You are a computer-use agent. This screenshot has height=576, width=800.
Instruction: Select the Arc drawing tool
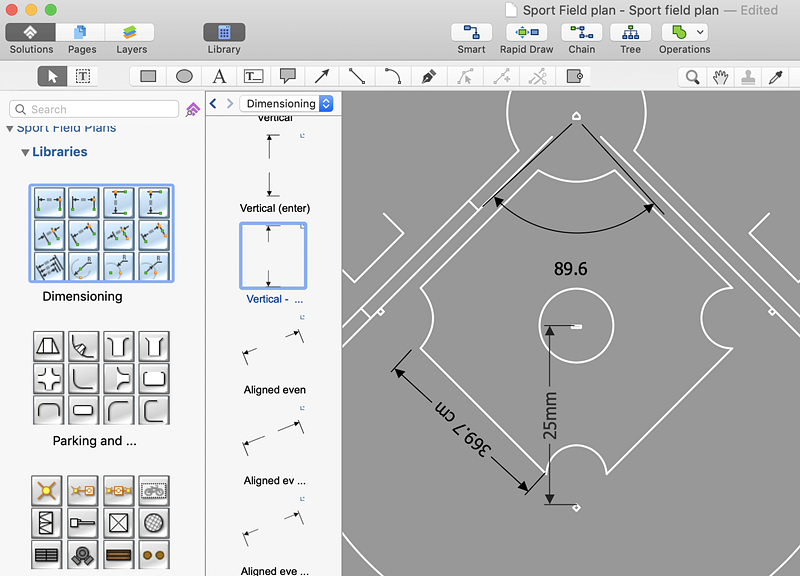(393, 76)
